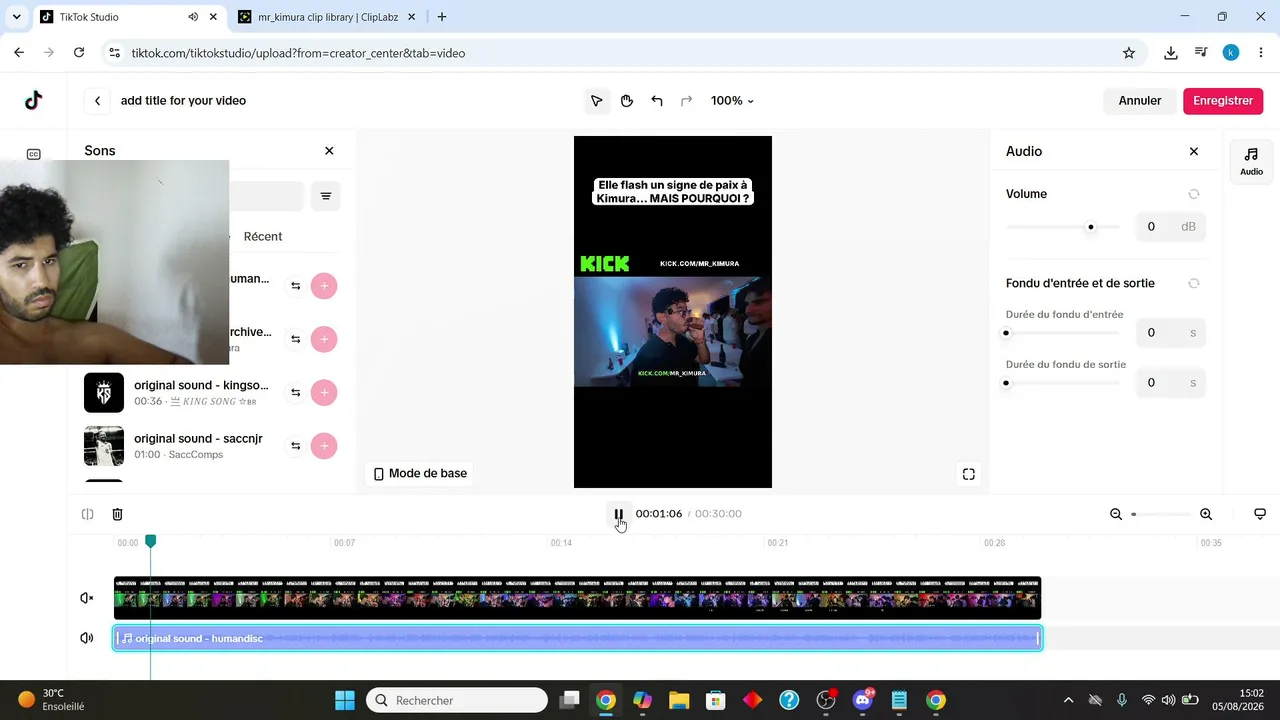The height and width of the screenshot is (720, 1280).
Task: Click the address bar URL
Action: point(298,53)
